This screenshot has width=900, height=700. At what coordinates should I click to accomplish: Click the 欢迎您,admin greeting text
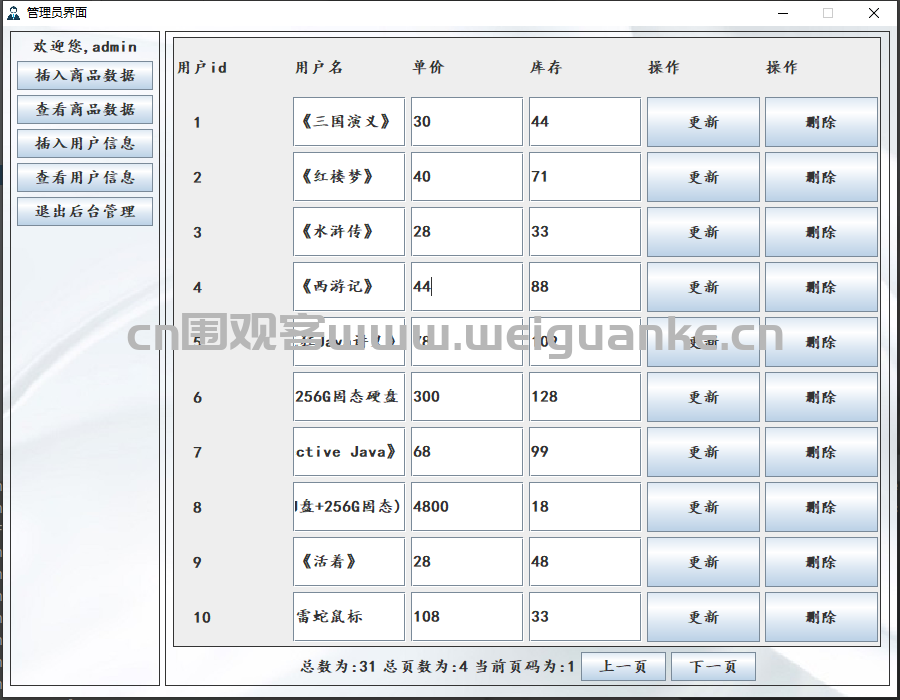(x=85, y=46)
